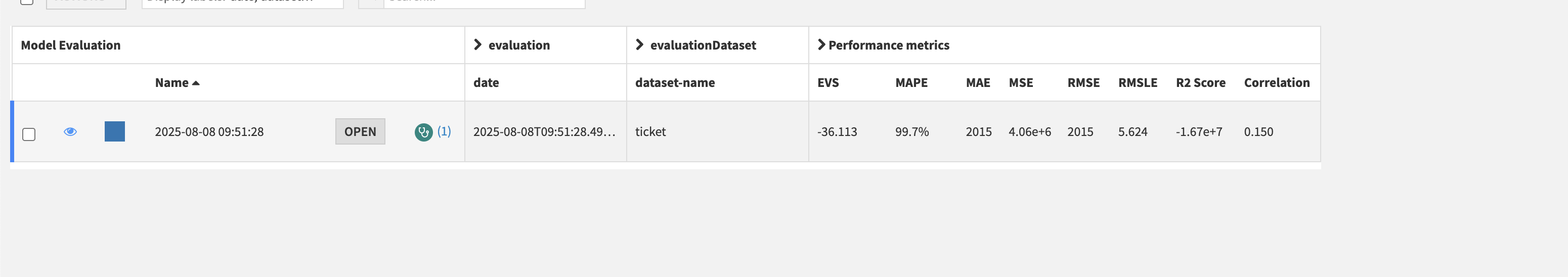
Task: Click the date column header
Action: 486,83
